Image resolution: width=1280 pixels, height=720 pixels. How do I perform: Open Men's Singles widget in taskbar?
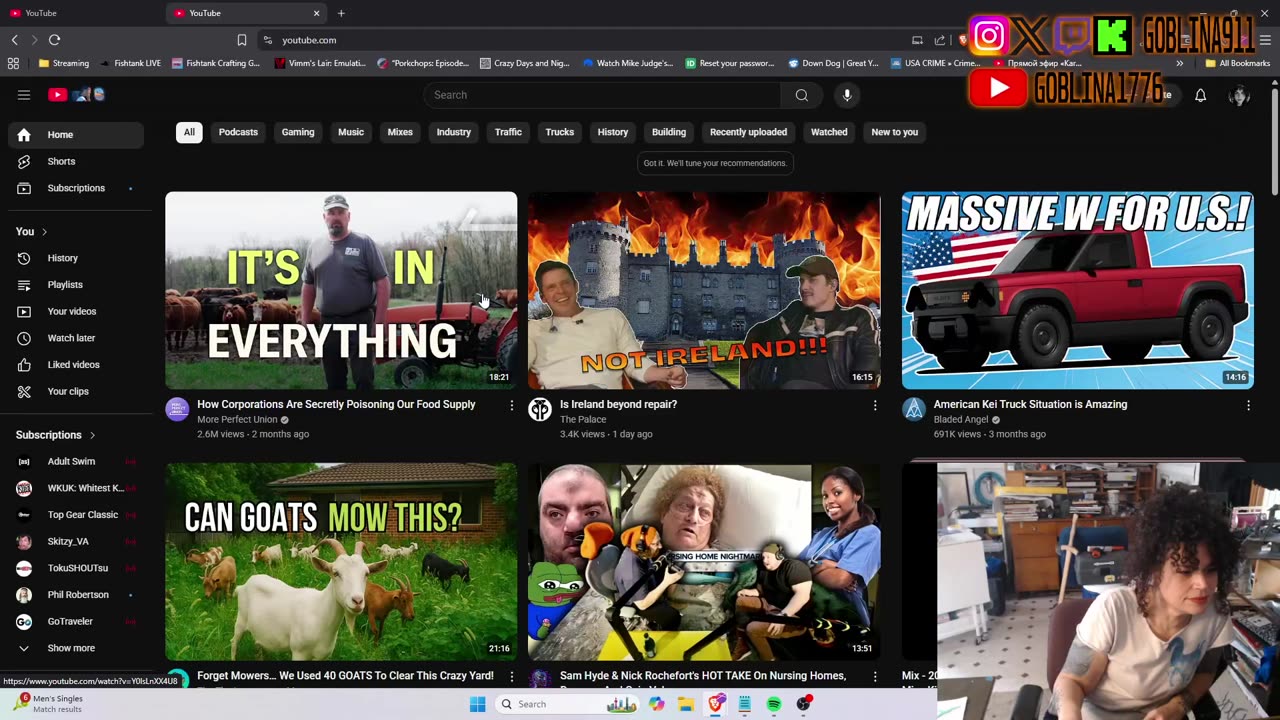coord(48,704)
